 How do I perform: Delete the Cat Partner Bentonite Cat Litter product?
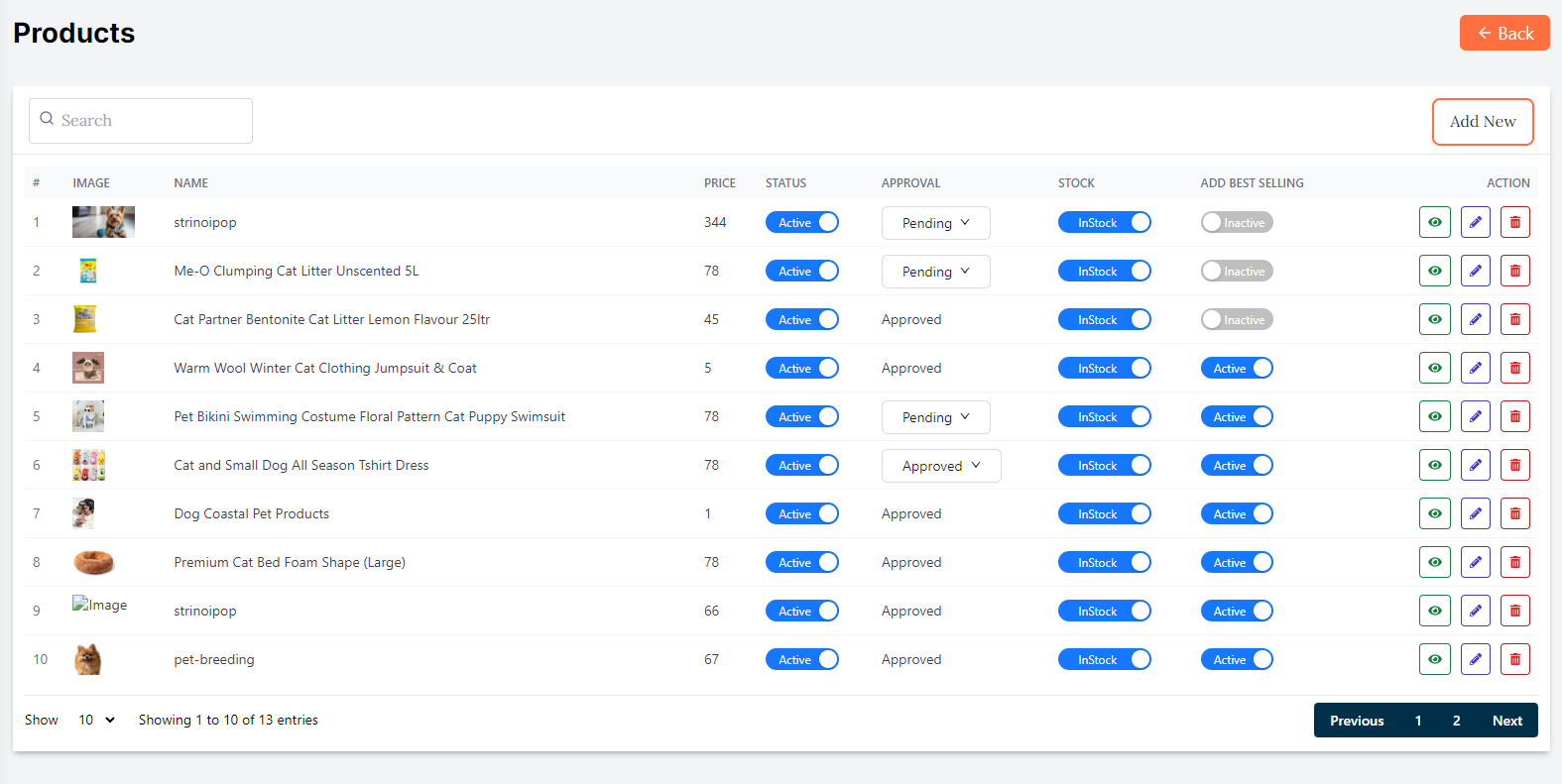pos(1514,319)
